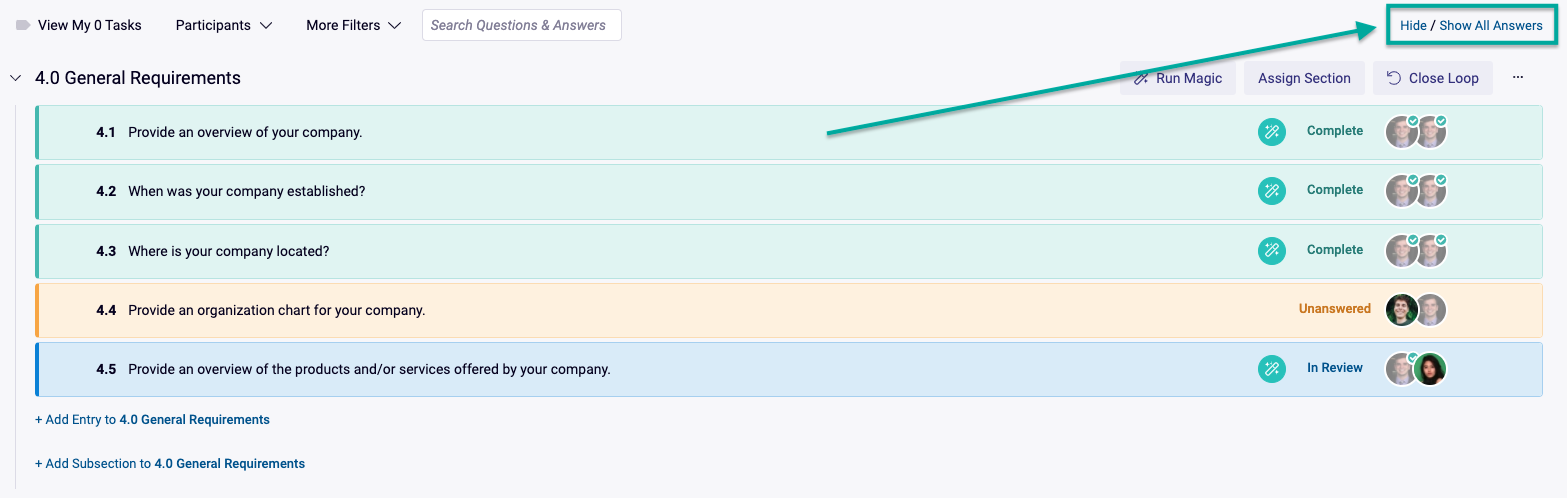Expand the More Filters dropdown
Image resolution: width=1567 pixels, height=498 pixels.
(x=353, y=26)
